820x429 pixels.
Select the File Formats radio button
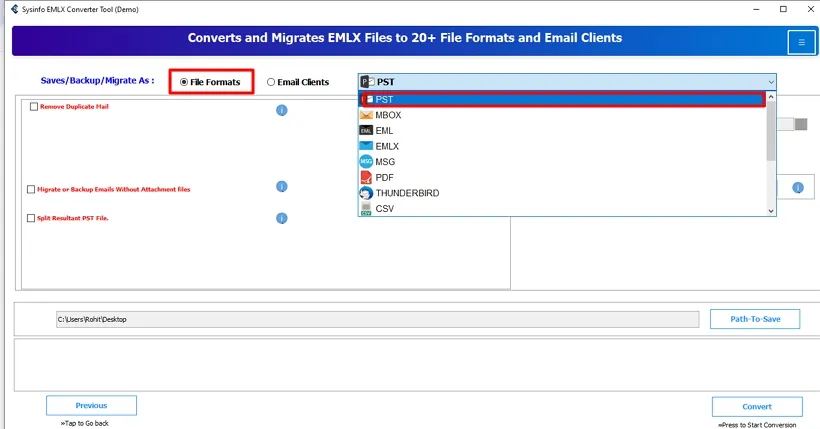[x=184, y=82]
